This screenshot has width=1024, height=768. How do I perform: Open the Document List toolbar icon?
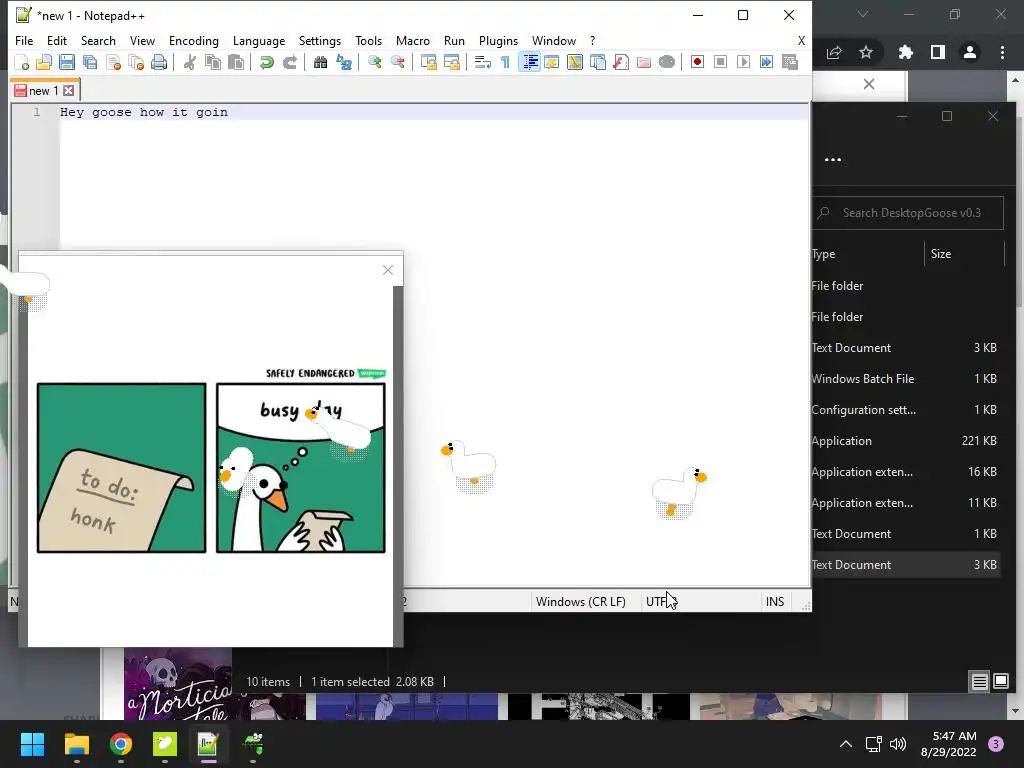tap(598, 62)
